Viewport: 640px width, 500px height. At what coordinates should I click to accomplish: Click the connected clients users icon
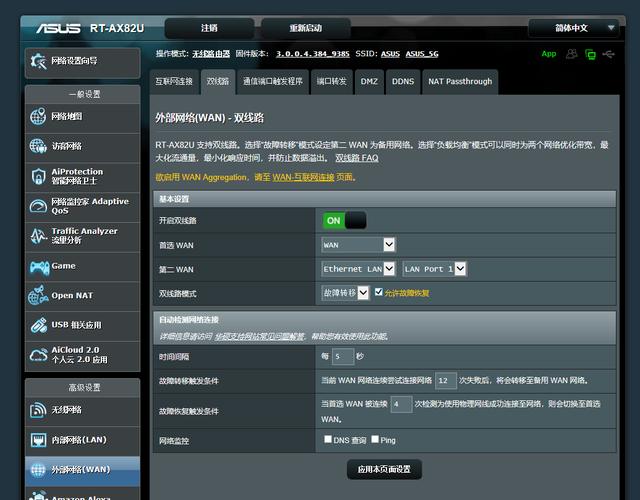coord(571,54)
